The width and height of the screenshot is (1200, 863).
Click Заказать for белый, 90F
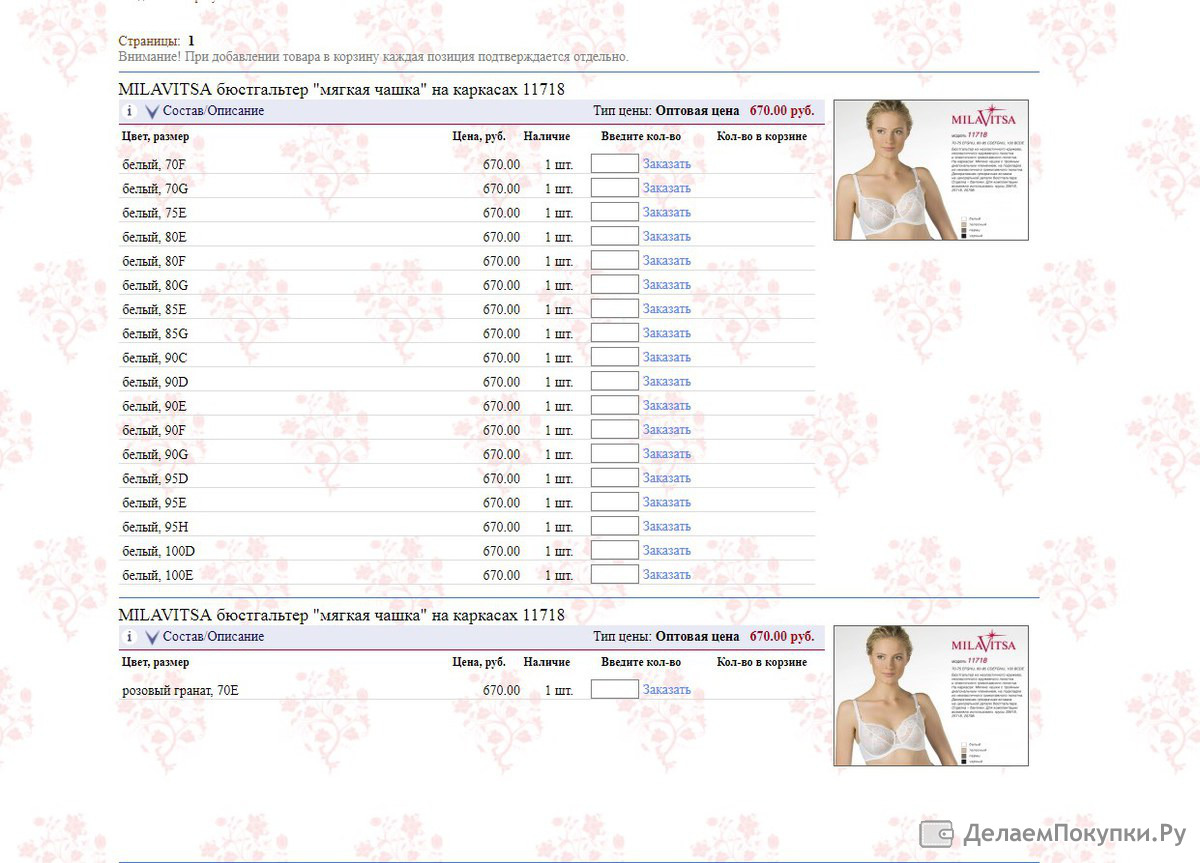click(x=667, y=430)
